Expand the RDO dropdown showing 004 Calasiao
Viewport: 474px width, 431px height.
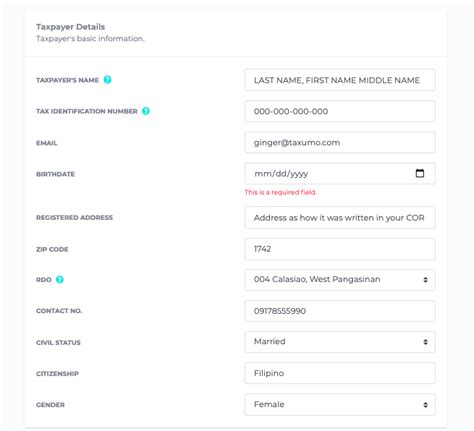(x=340, y=280)
